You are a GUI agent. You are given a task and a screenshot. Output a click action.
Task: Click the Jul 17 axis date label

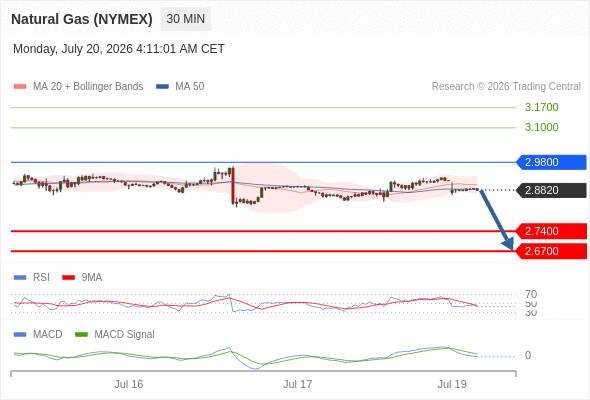coord(297,384)
